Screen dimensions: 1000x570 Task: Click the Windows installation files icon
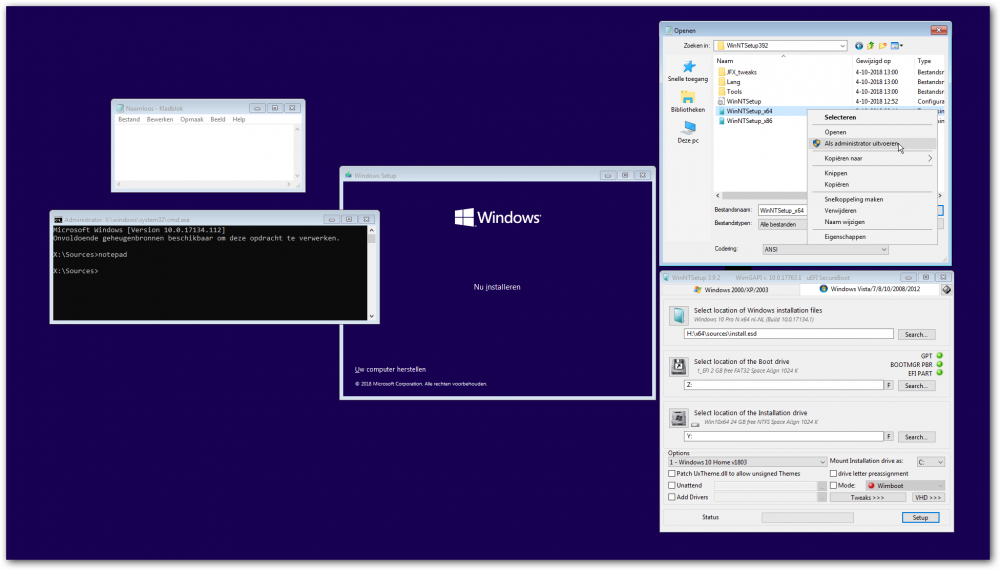click(678, 316)
